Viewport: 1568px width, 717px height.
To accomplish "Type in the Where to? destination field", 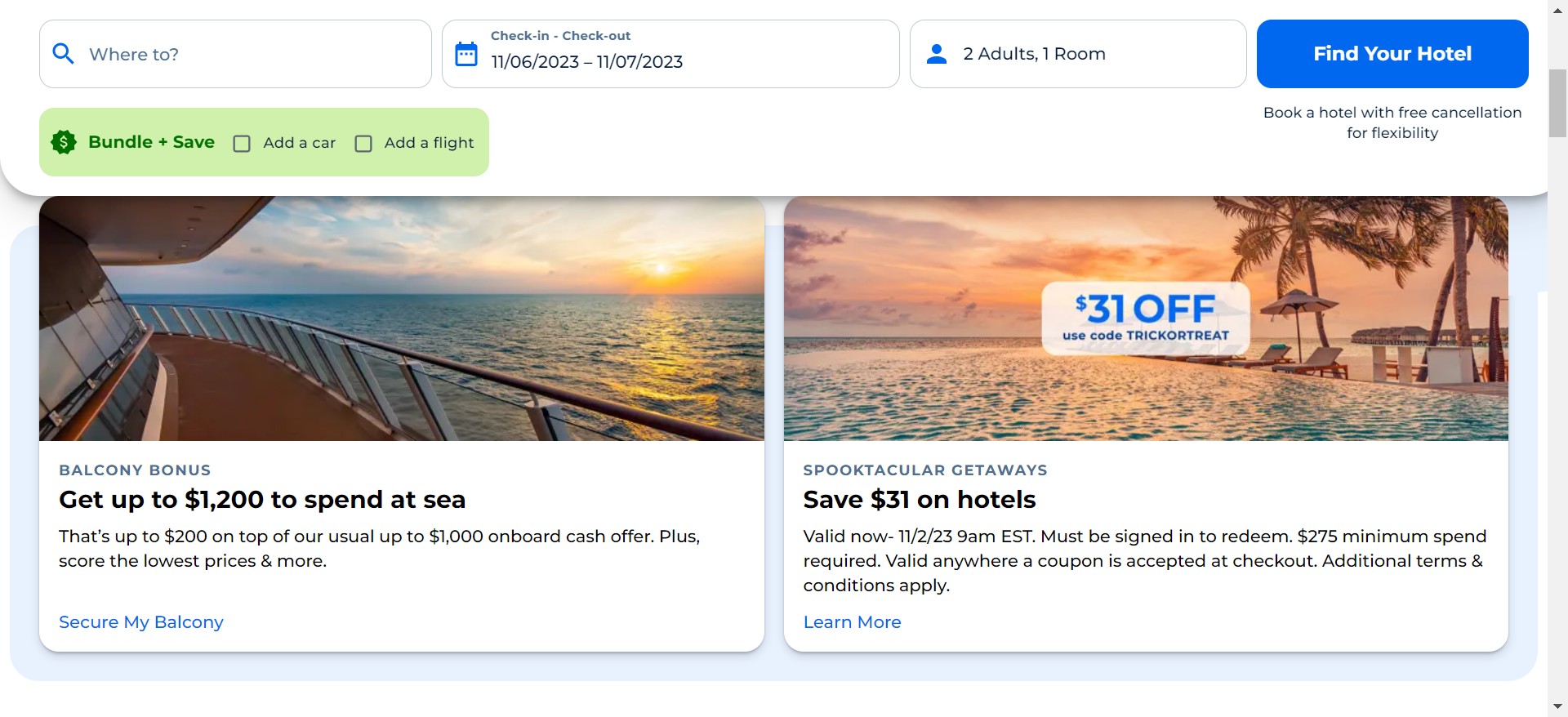I will (253, 54).
